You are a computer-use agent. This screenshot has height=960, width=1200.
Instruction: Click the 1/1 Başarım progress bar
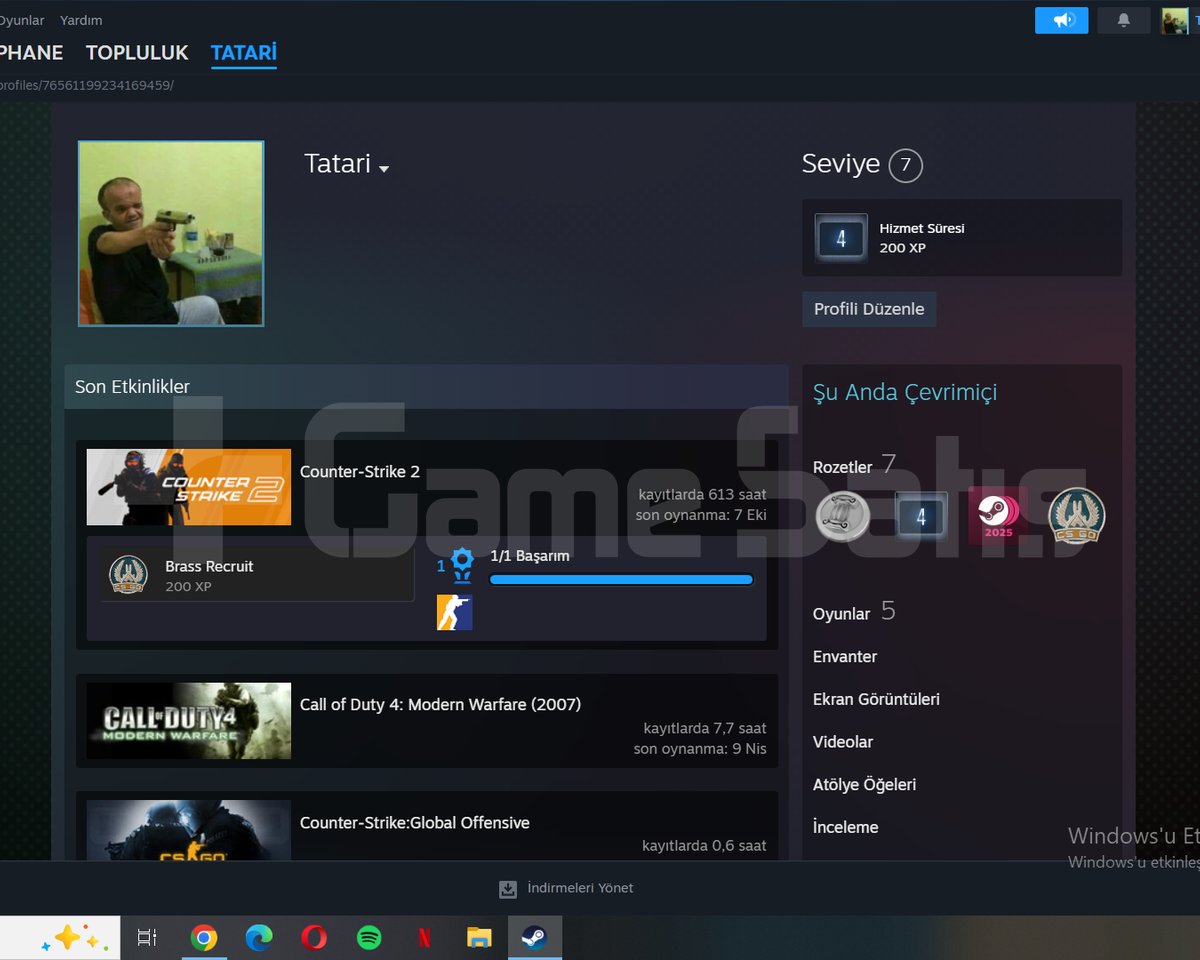[621, 579]
